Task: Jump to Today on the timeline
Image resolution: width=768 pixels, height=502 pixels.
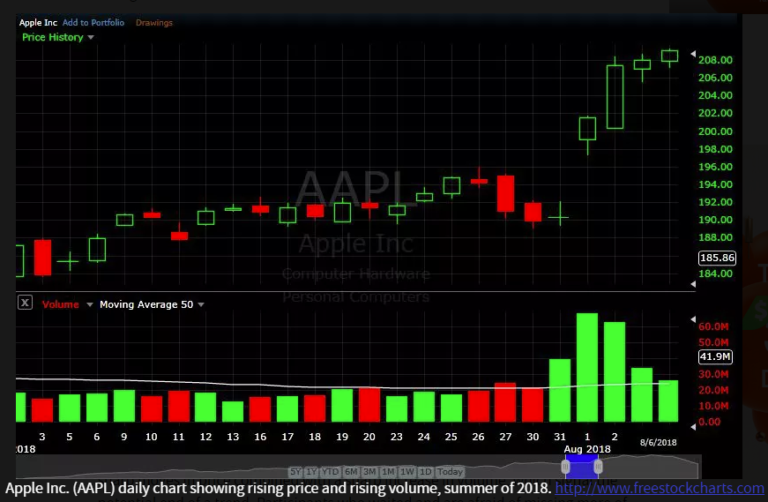Action: click(450, 471)
